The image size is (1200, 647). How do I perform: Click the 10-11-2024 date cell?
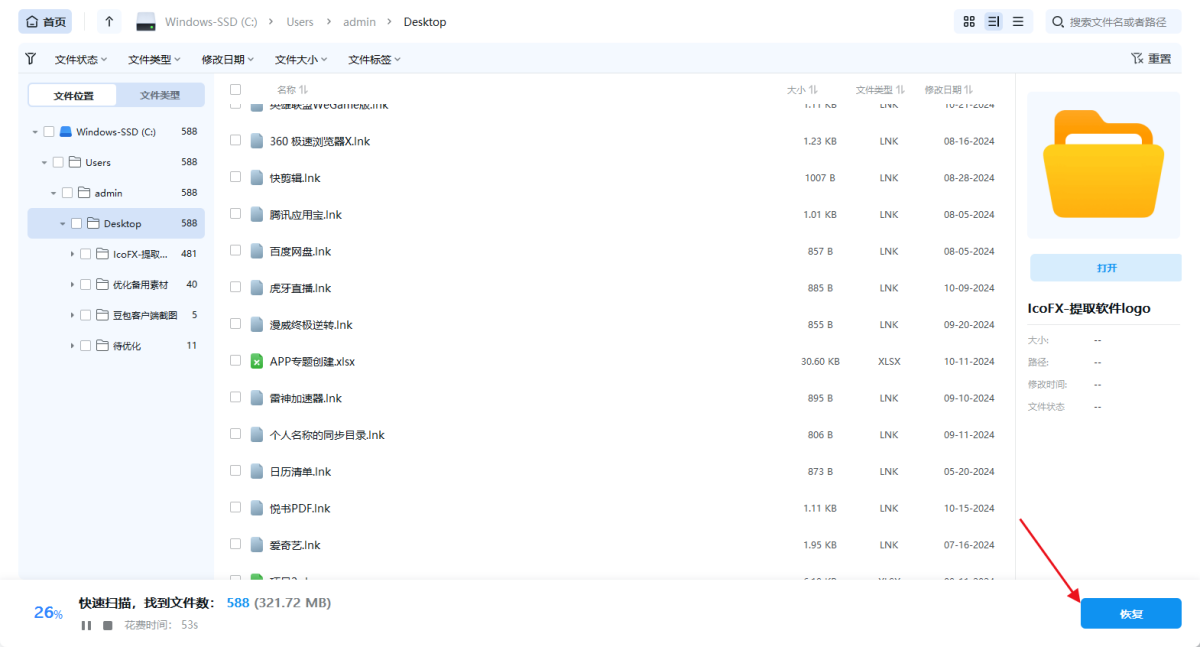[969, 361]
